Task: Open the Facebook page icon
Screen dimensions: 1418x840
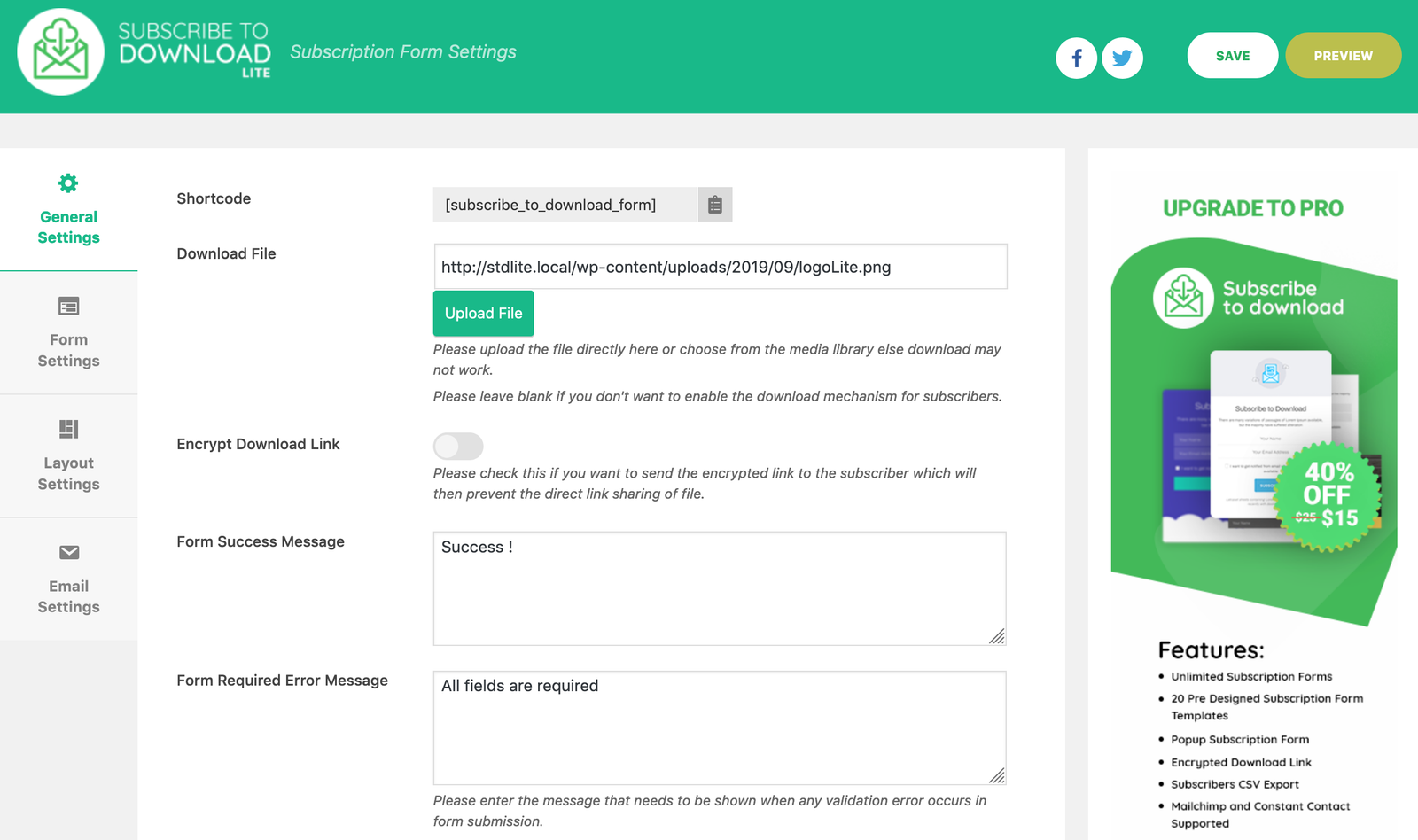Action: pyautogui.click(x=1076, y=58)
